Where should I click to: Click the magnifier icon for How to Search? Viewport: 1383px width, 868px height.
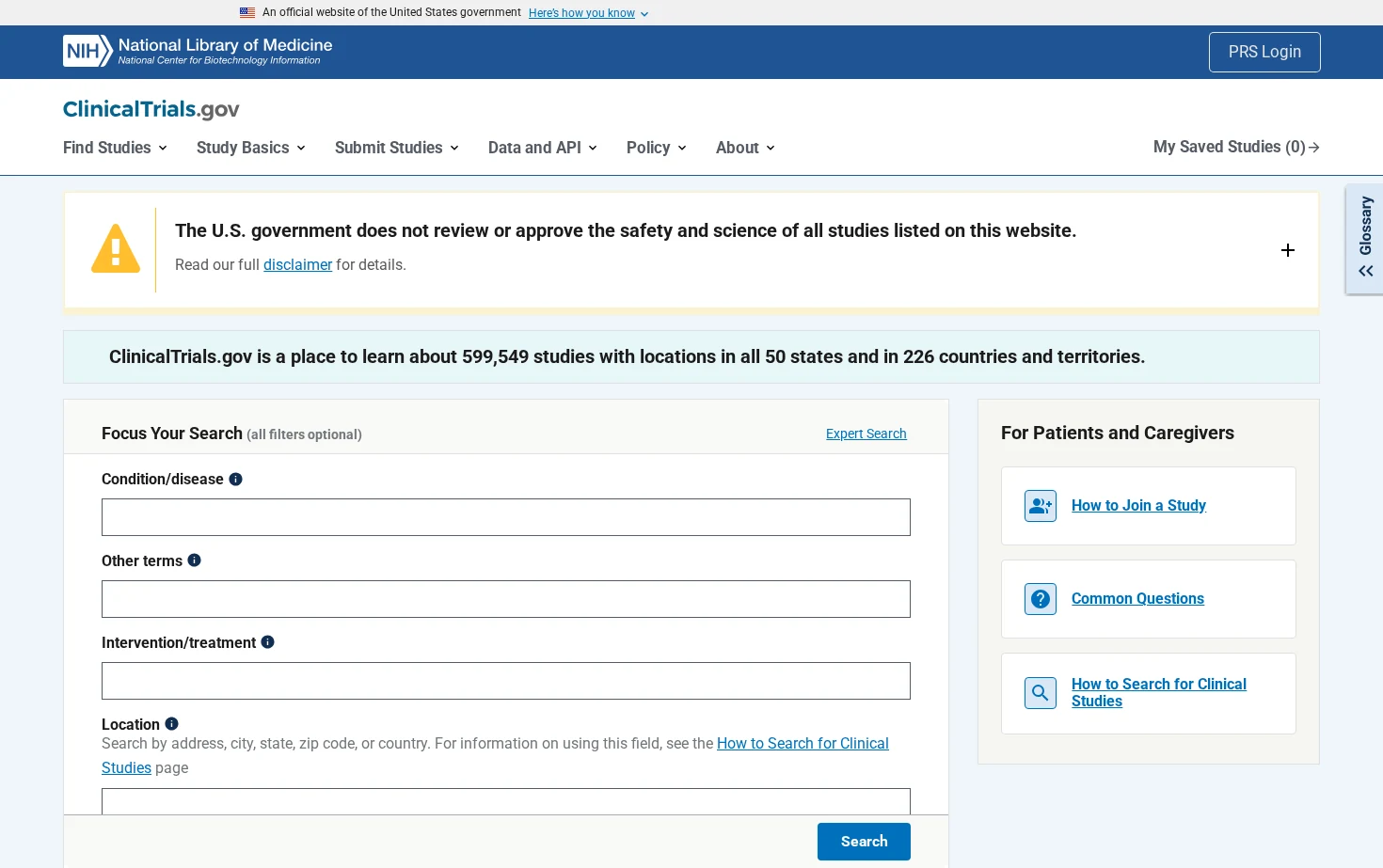click(1041, 693)
